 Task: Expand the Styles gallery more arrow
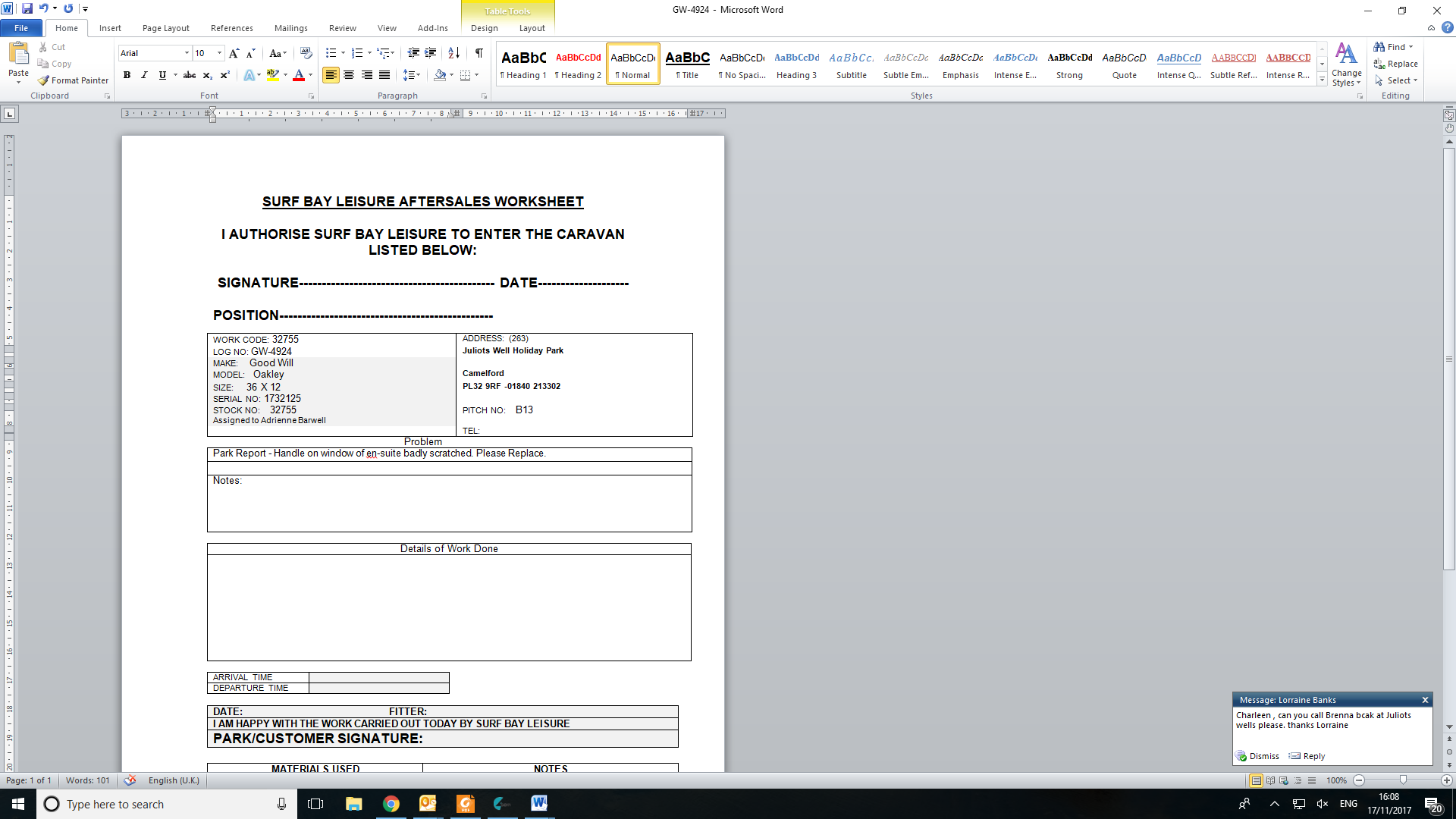[x=1323, y=80]
